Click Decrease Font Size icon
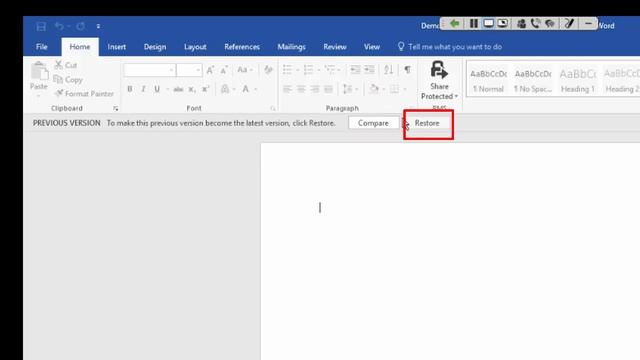640x360 pixels. click(224, 70)
